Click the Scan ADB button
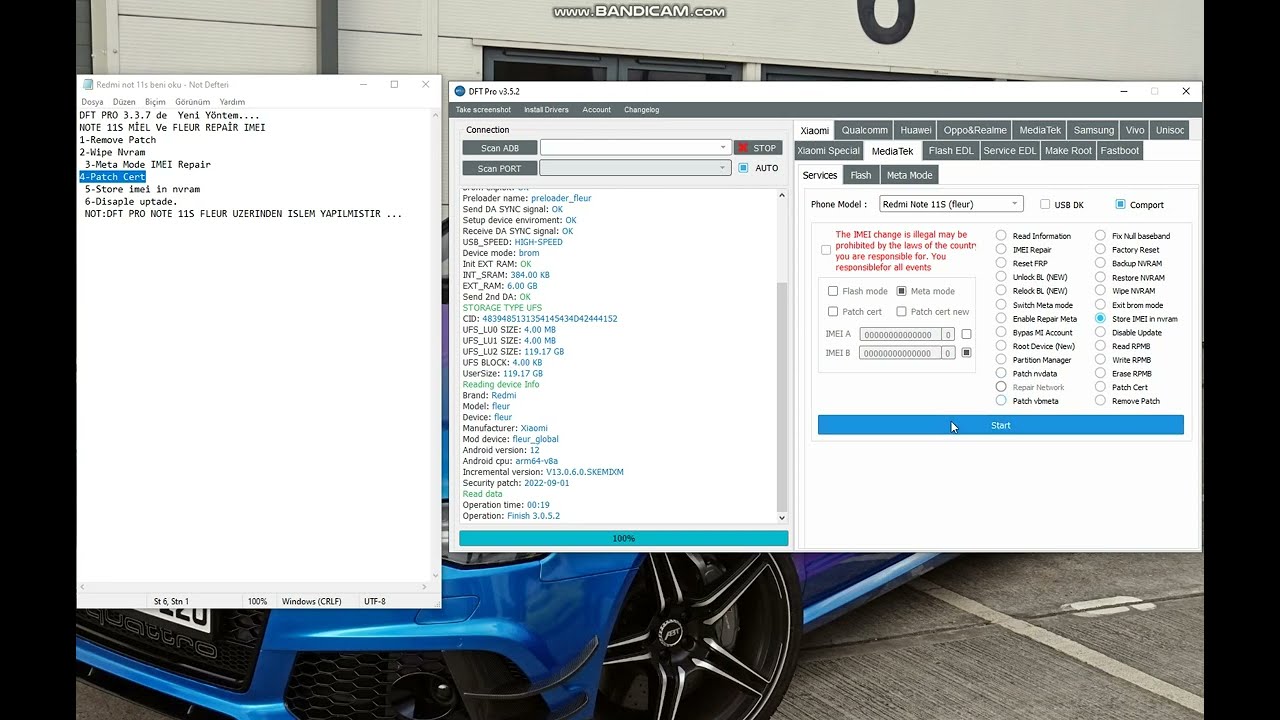Screen dimensions: 1280x720 499,148
